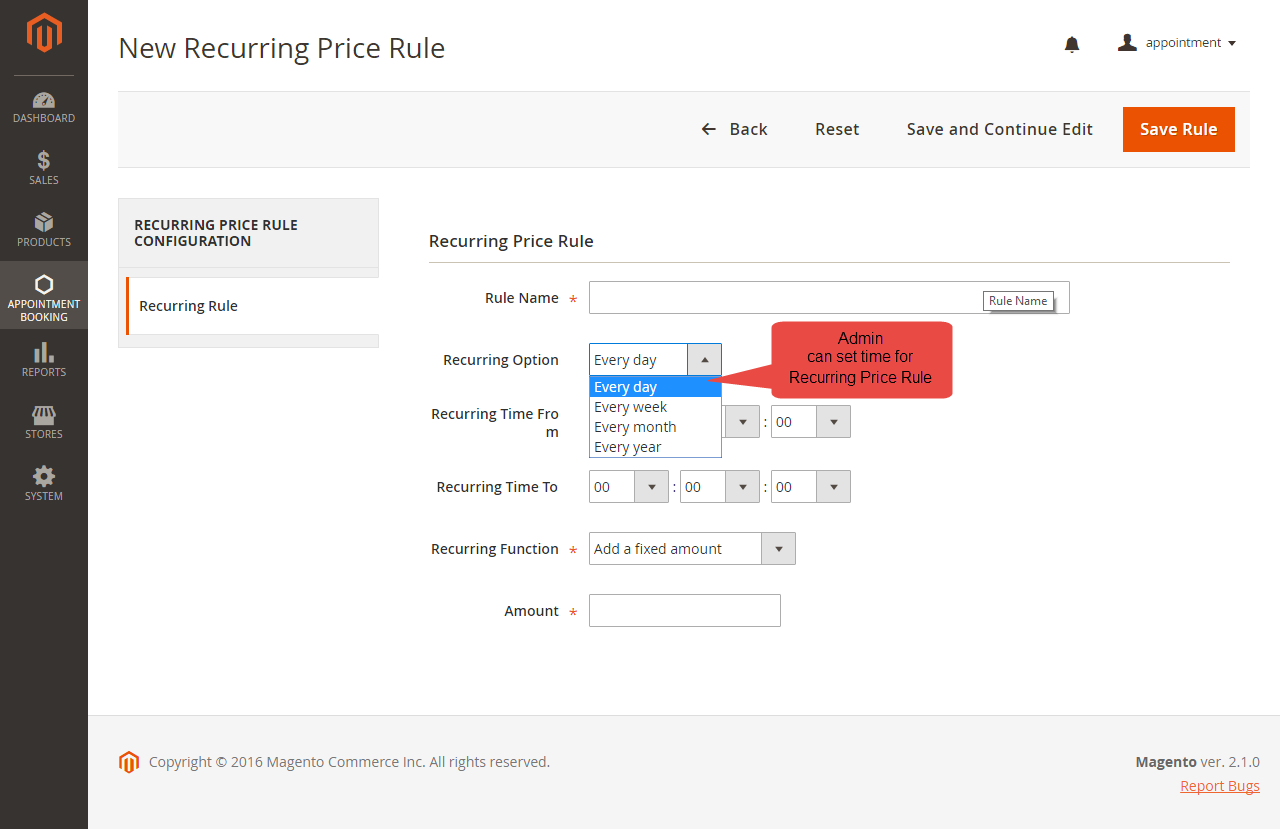The height and width of the screenshot is (829, 1280).
Task: Open the Appointment Booking sidebar icon
Action: coord(44,296)
